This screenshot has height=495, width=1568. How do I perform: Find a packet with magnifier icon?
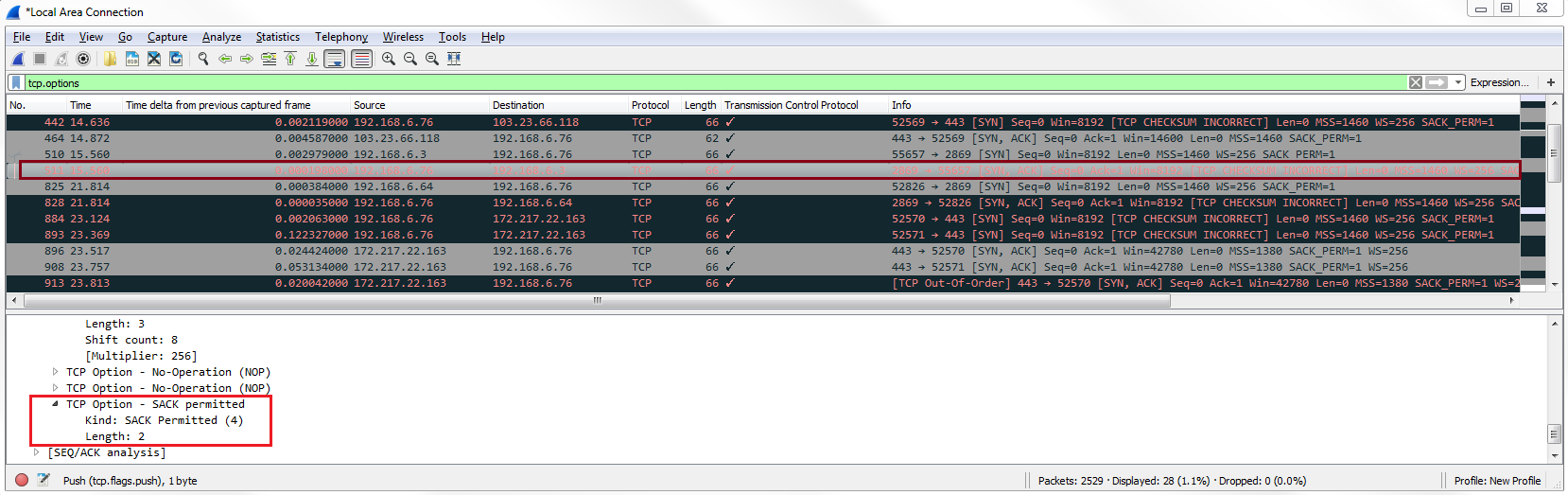pyautogui.click(x=203, y=59)
